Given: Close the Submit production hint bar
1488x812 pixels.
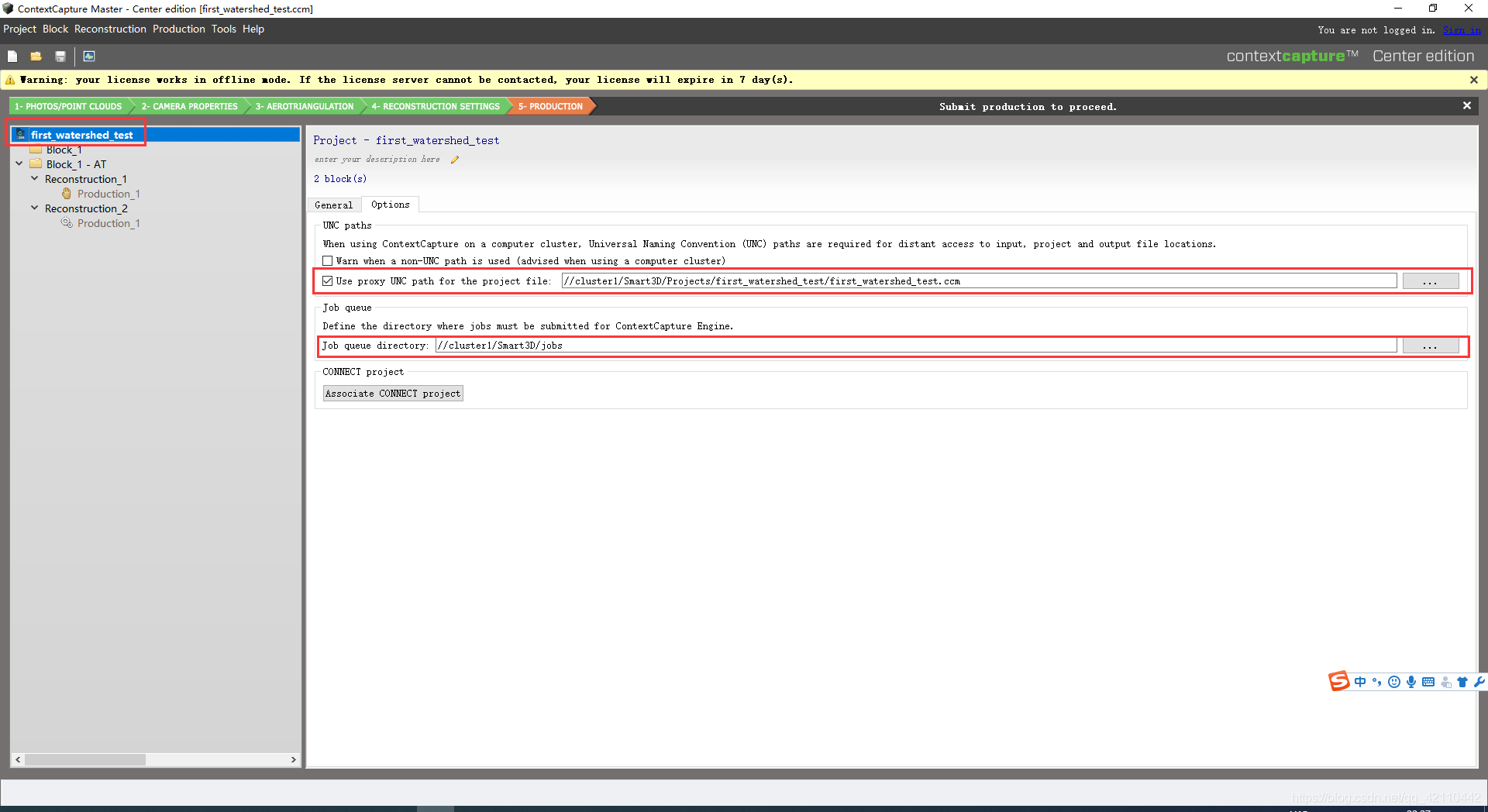Looking at the screenshot, I should pos(1467,105).
